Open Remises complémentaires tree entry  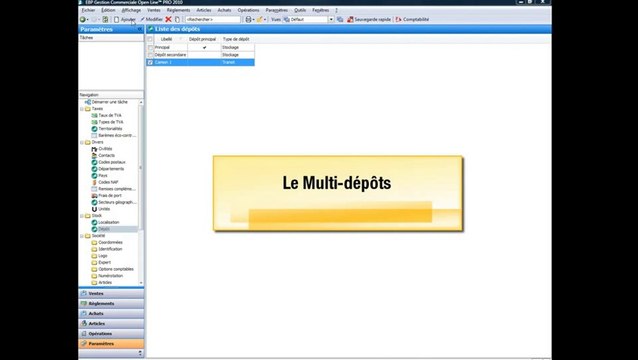click(114, 189)
